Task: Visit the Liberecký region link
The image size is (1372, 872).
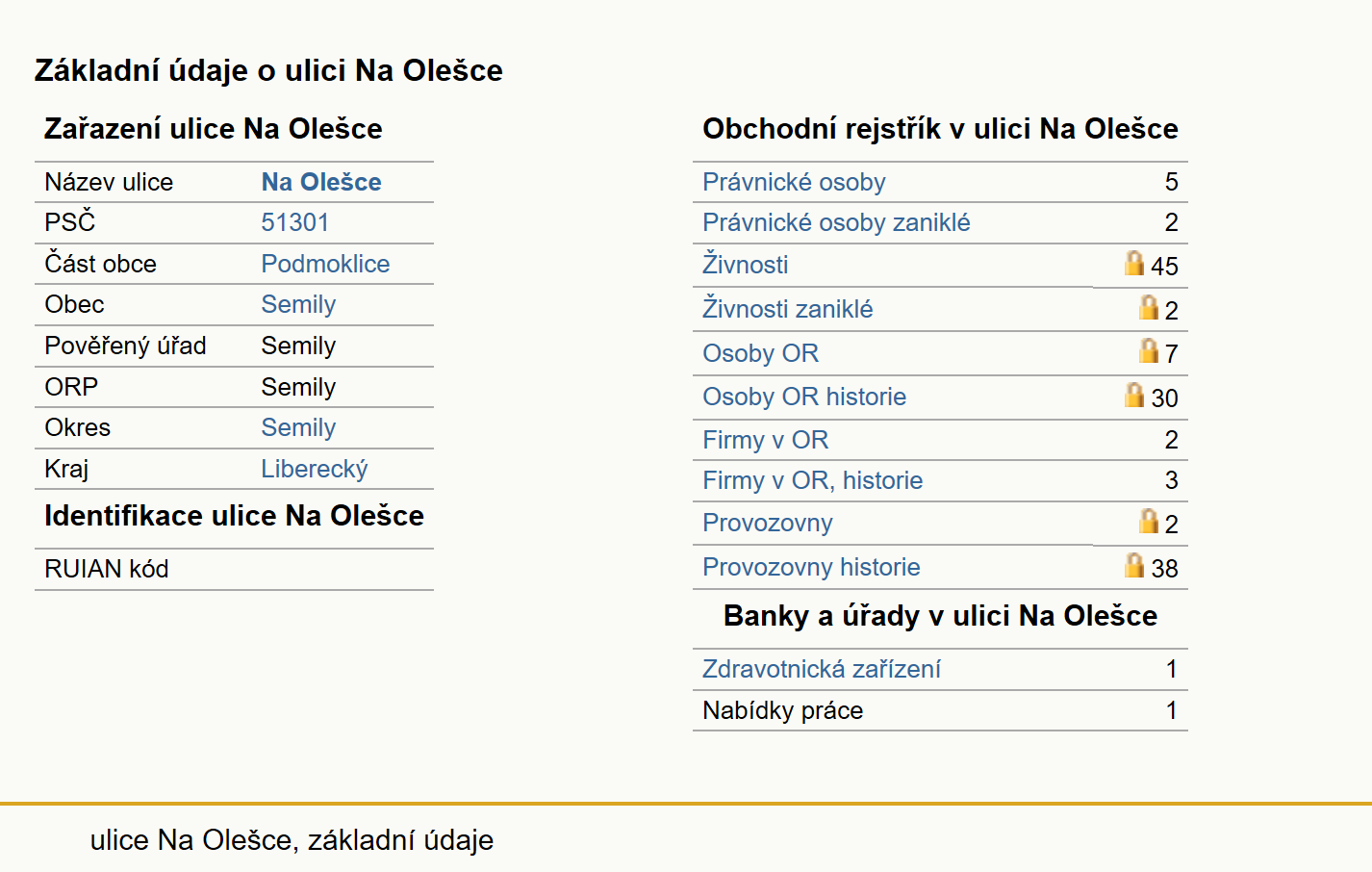Action: pos(315,469)
